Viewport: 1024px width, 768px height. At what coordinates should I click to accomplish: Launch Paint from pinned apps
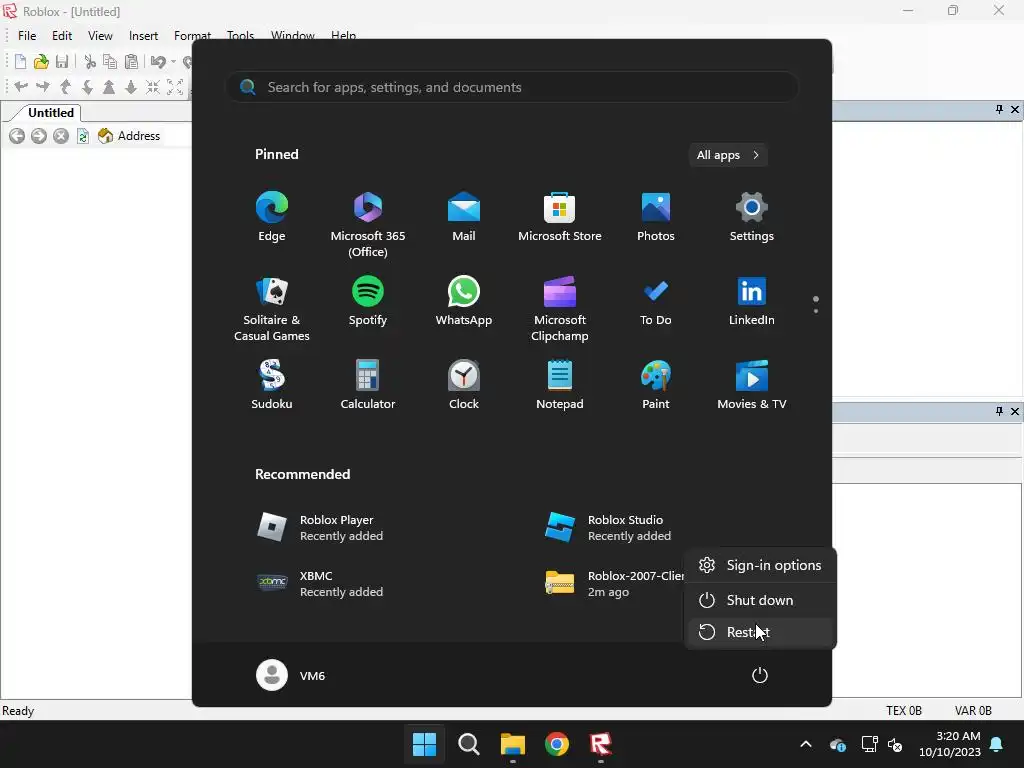pos(656,386)
